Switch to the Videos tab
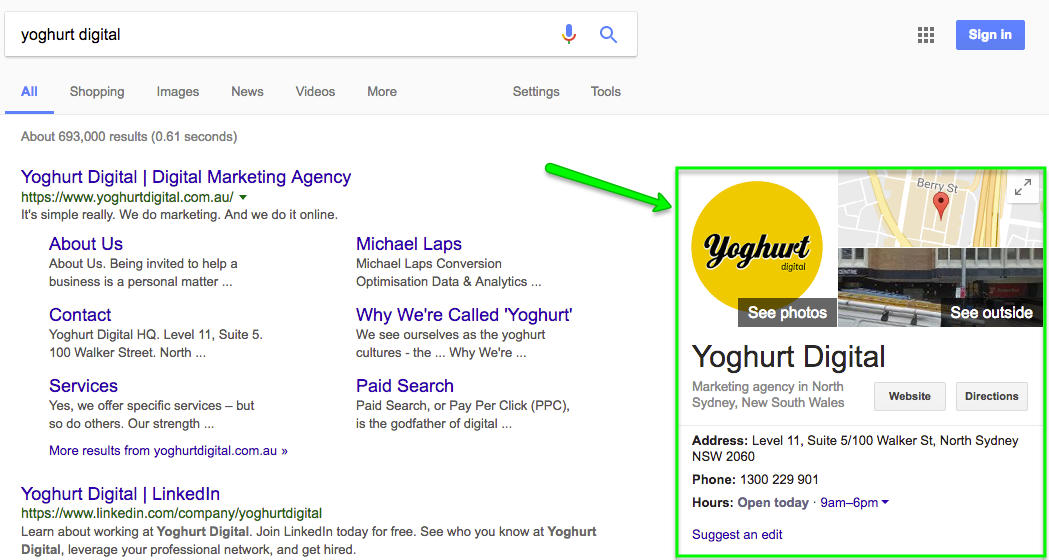The image size is (1049, 560). (x=315, y=92)
